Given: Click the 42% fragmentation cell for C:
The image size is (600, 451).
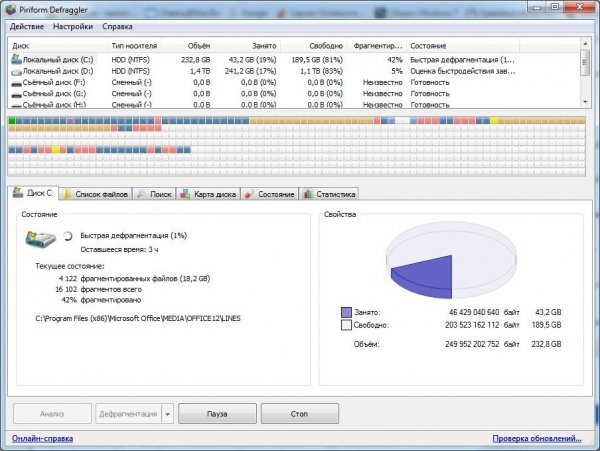Looking at the screenshot, I should coord(395,60).
